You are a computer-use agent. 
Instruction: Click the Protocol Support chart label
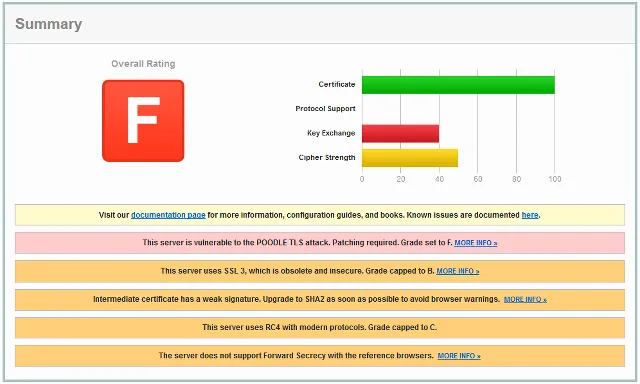(x=325, y=109)
